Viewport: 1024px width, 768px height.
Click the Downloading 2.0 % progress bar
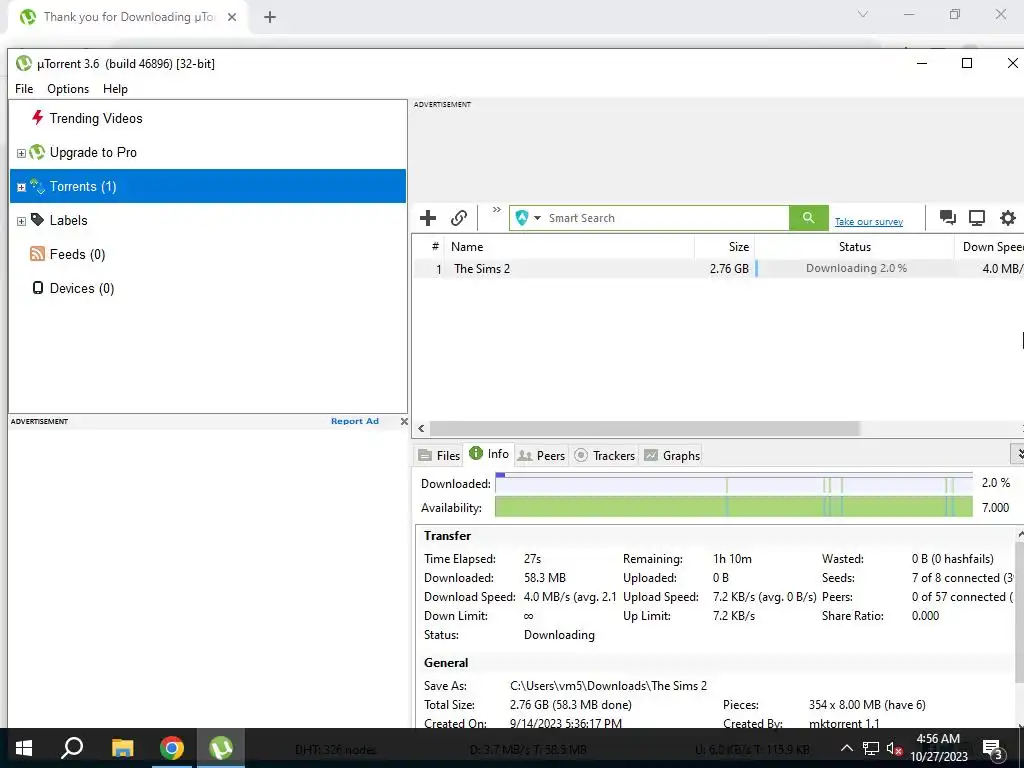click(855, 268)
